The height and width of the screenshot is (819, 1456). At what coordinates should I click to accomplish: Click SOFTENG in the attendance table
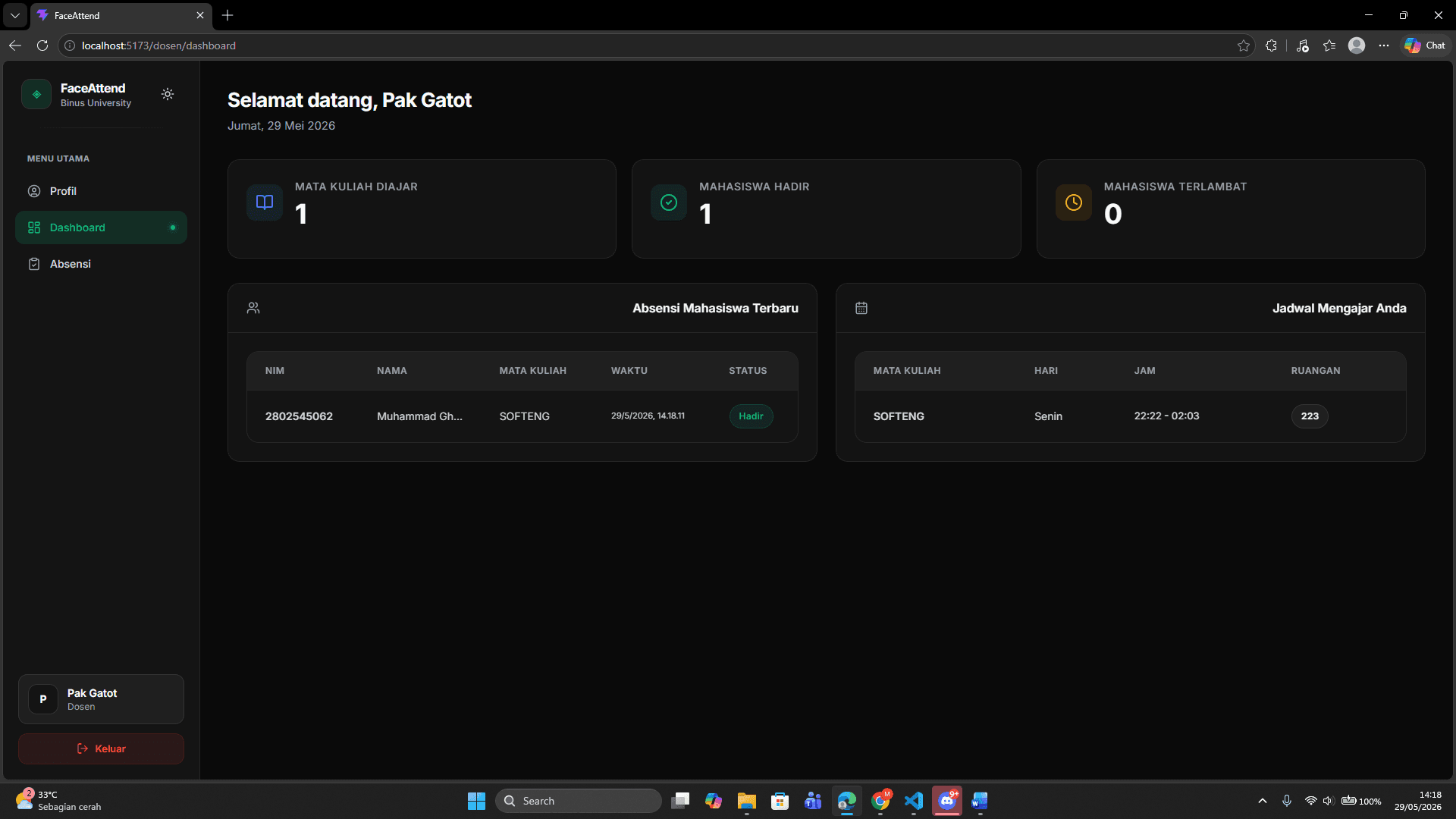[524, 416]
